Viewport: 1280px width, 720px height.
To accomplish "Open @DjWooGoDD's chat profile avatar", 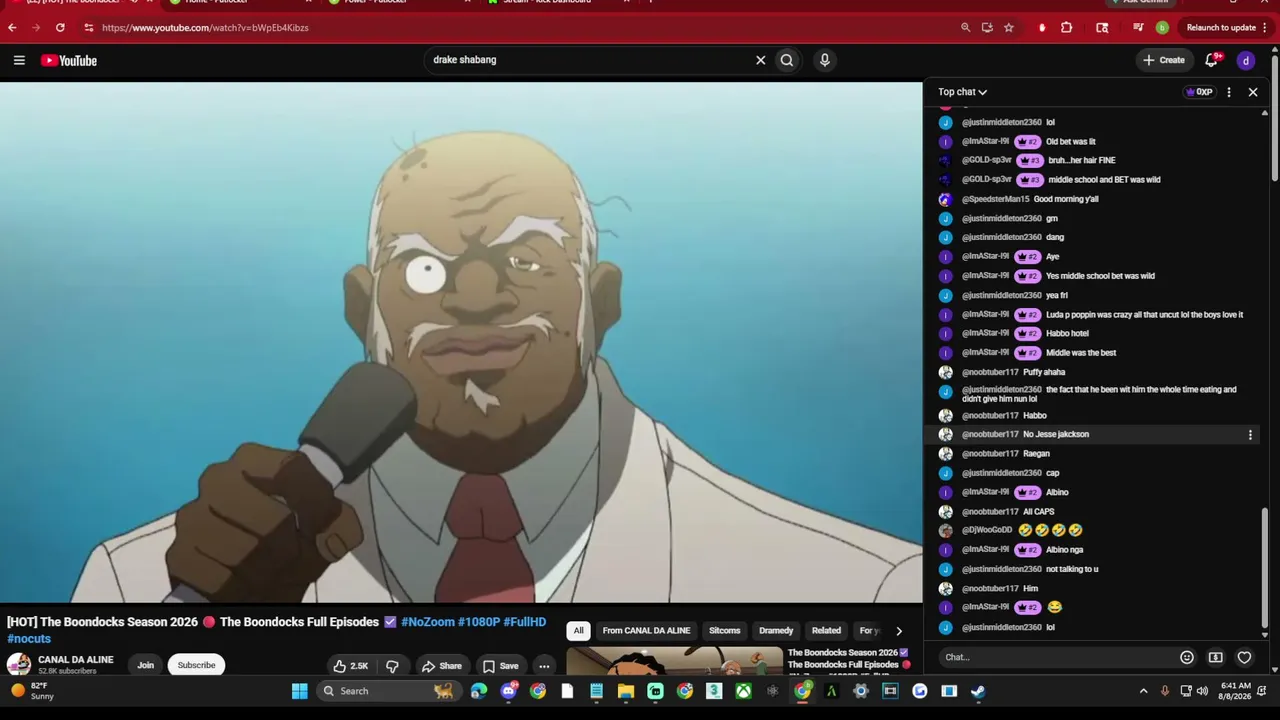I will pyautogui.click(x=946, y=531).
